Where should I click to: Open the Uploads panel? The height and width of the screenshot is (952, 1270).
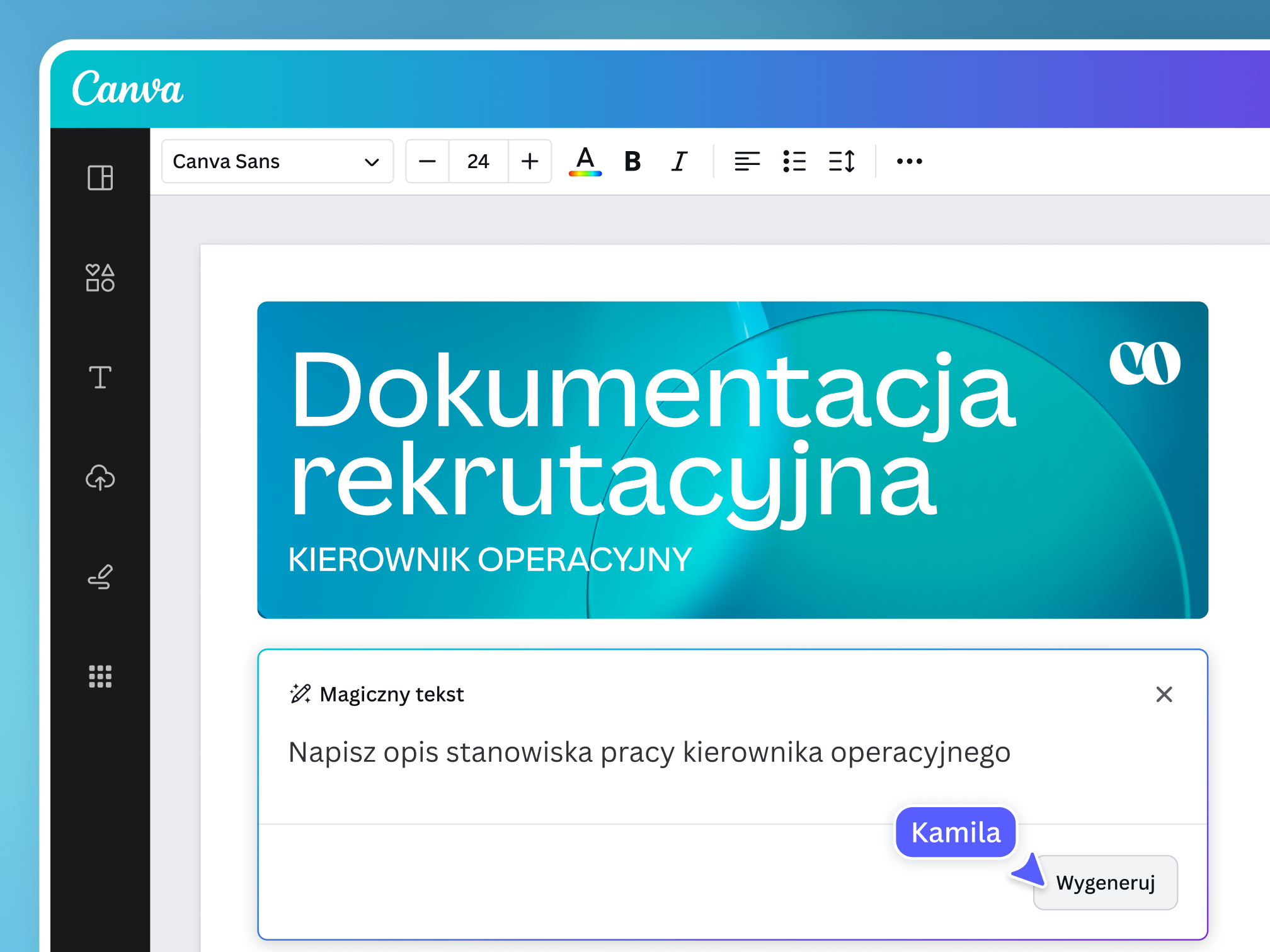pos(100,479)
